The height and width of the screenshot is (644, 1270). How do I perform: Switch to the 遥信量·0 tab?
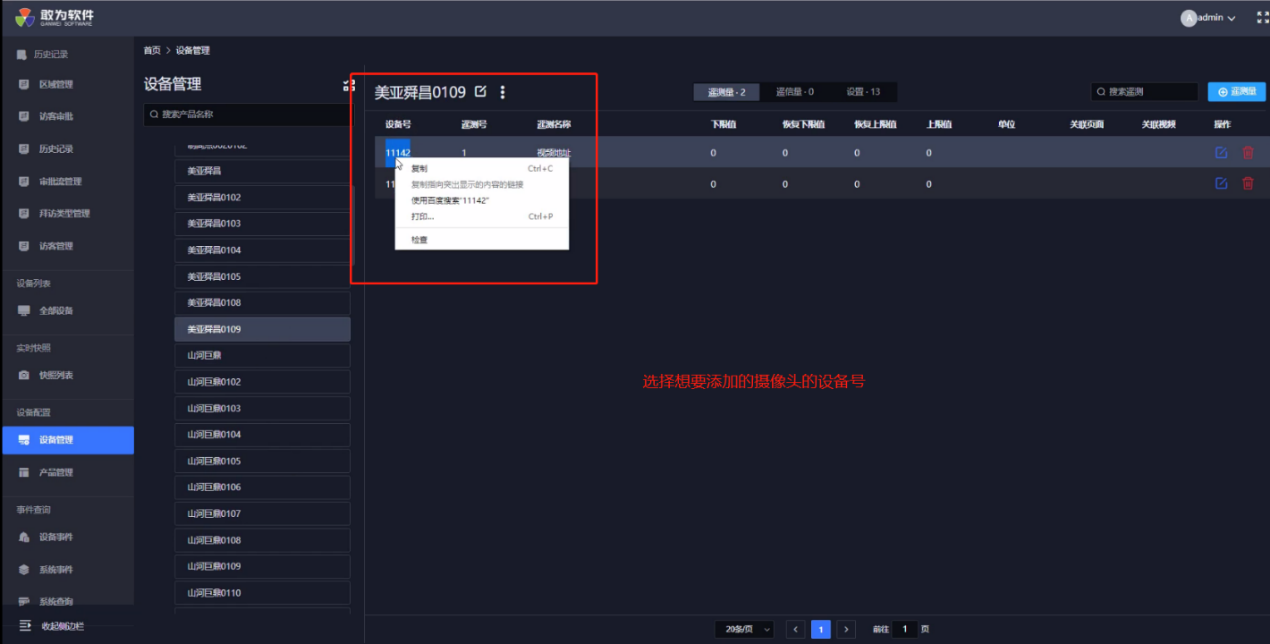click(x=795, y=92)
